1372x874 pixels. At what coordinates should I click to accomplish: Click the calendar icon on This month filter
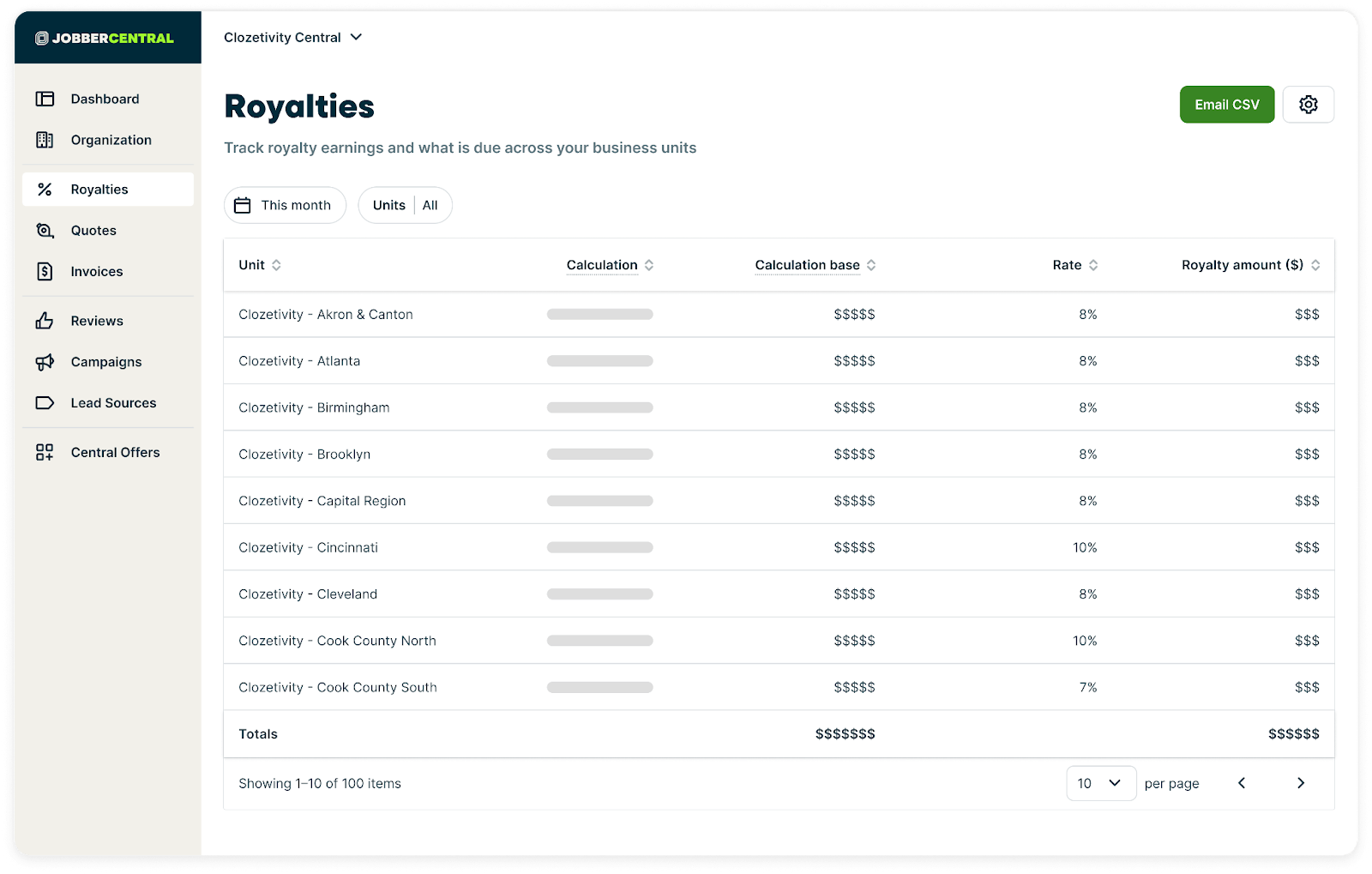243,205
